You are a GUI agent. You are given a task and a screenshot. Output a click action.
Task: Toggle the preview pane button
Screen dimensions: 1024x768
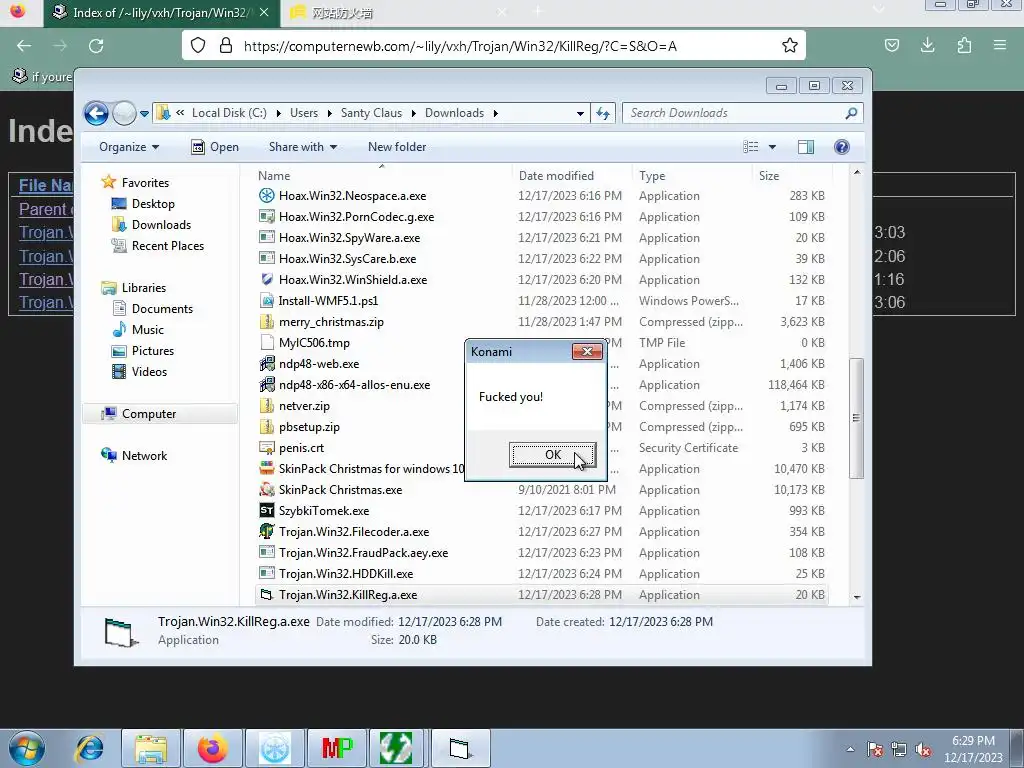806,147
